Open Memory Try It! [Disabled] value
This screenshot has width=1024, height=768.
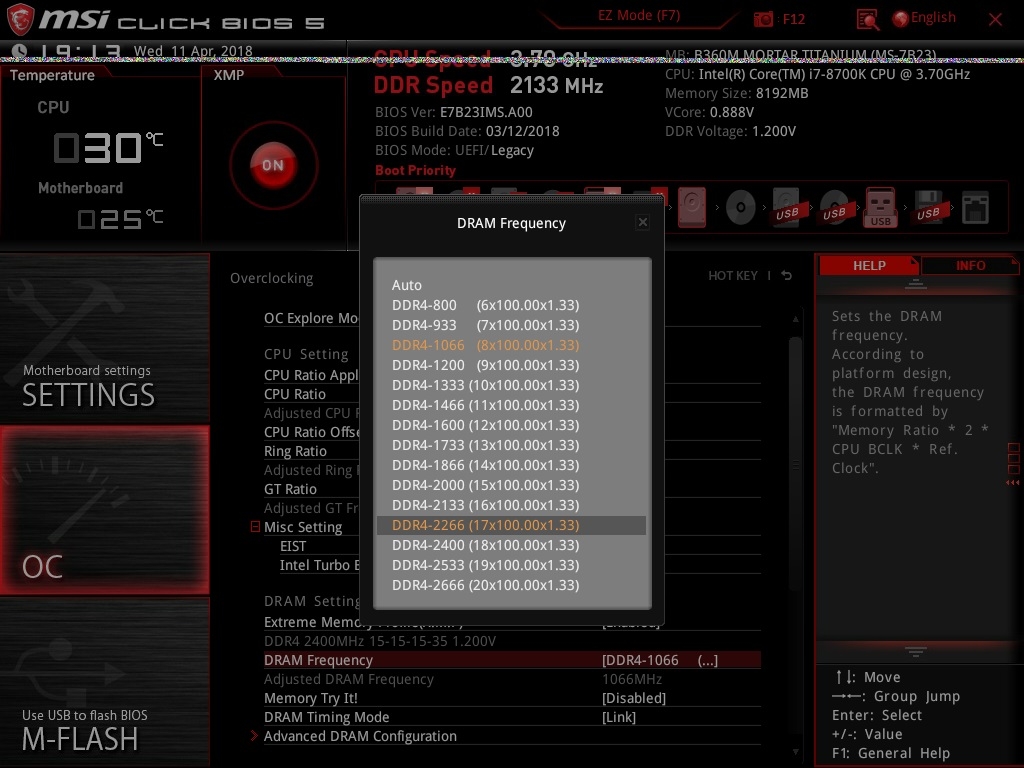633,698
